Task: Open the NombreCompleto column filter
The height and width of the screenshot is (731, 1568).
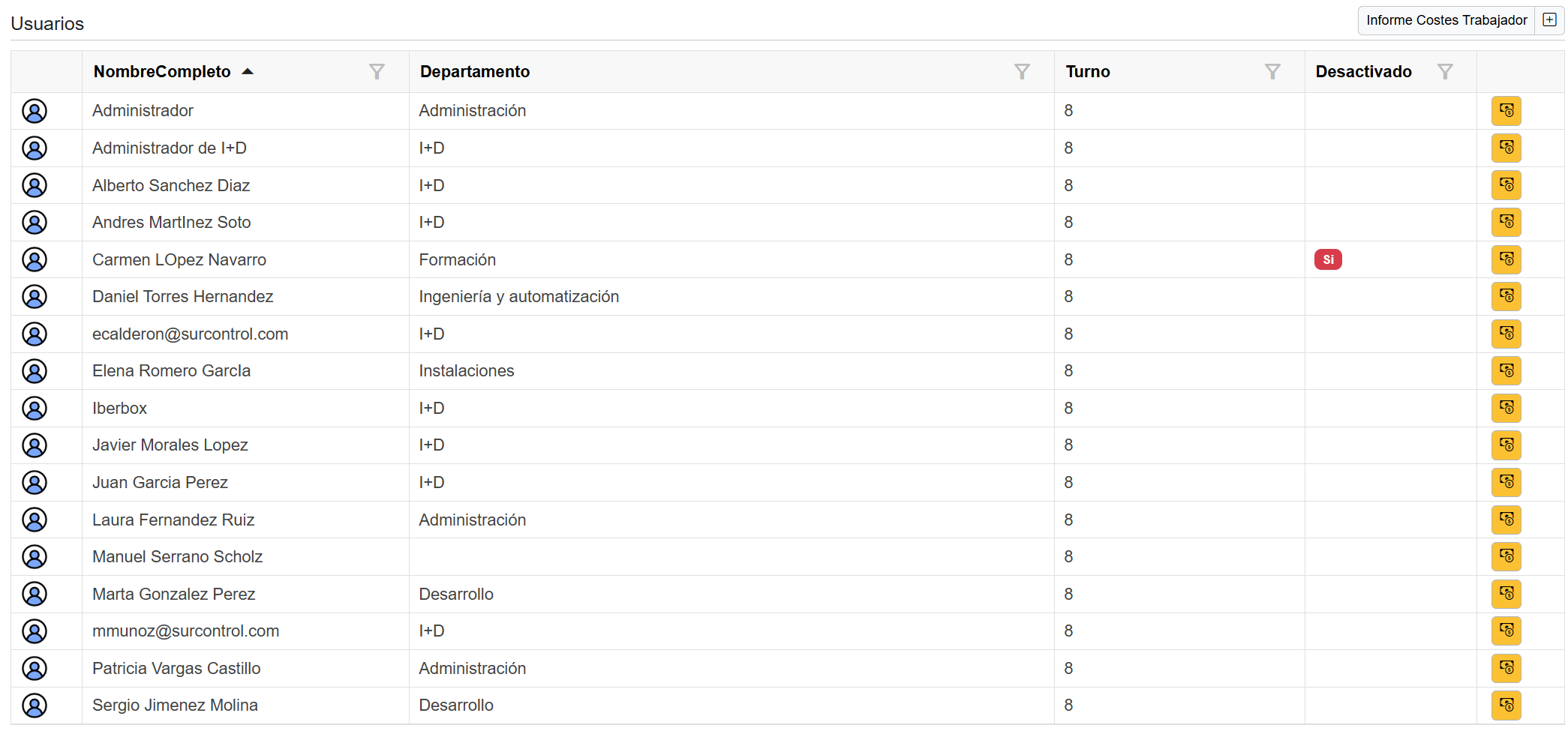Action: click(x=377, y=72)
